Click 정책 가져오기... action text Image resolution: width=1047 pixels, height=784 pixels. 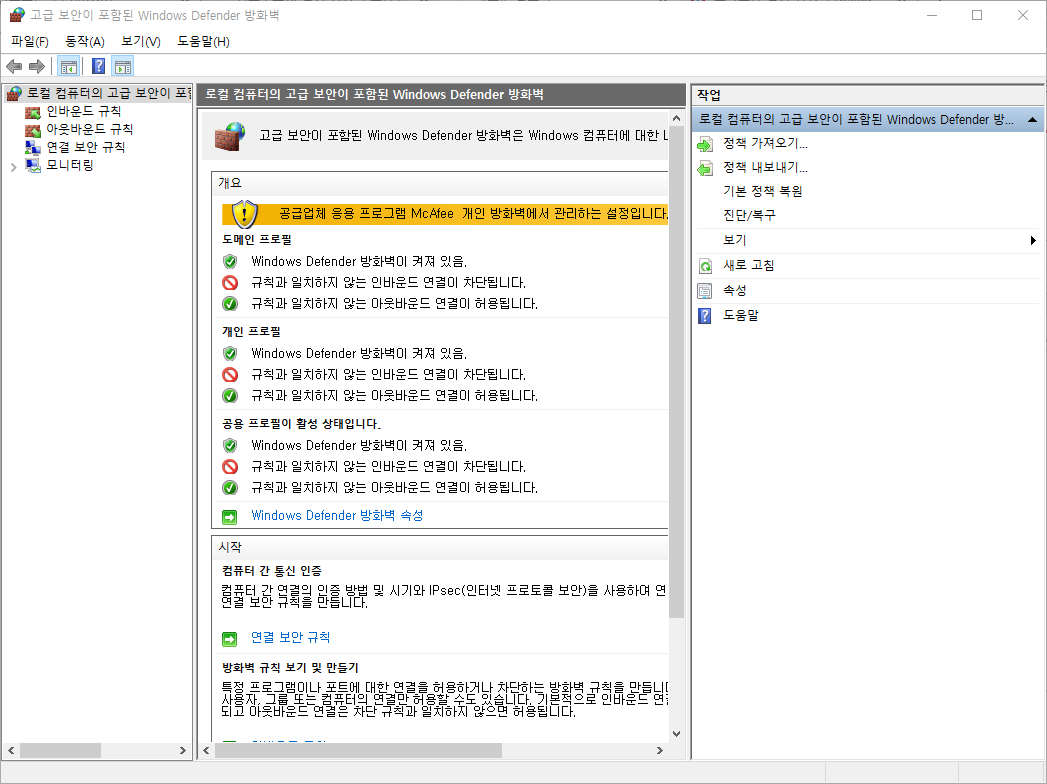765,144
